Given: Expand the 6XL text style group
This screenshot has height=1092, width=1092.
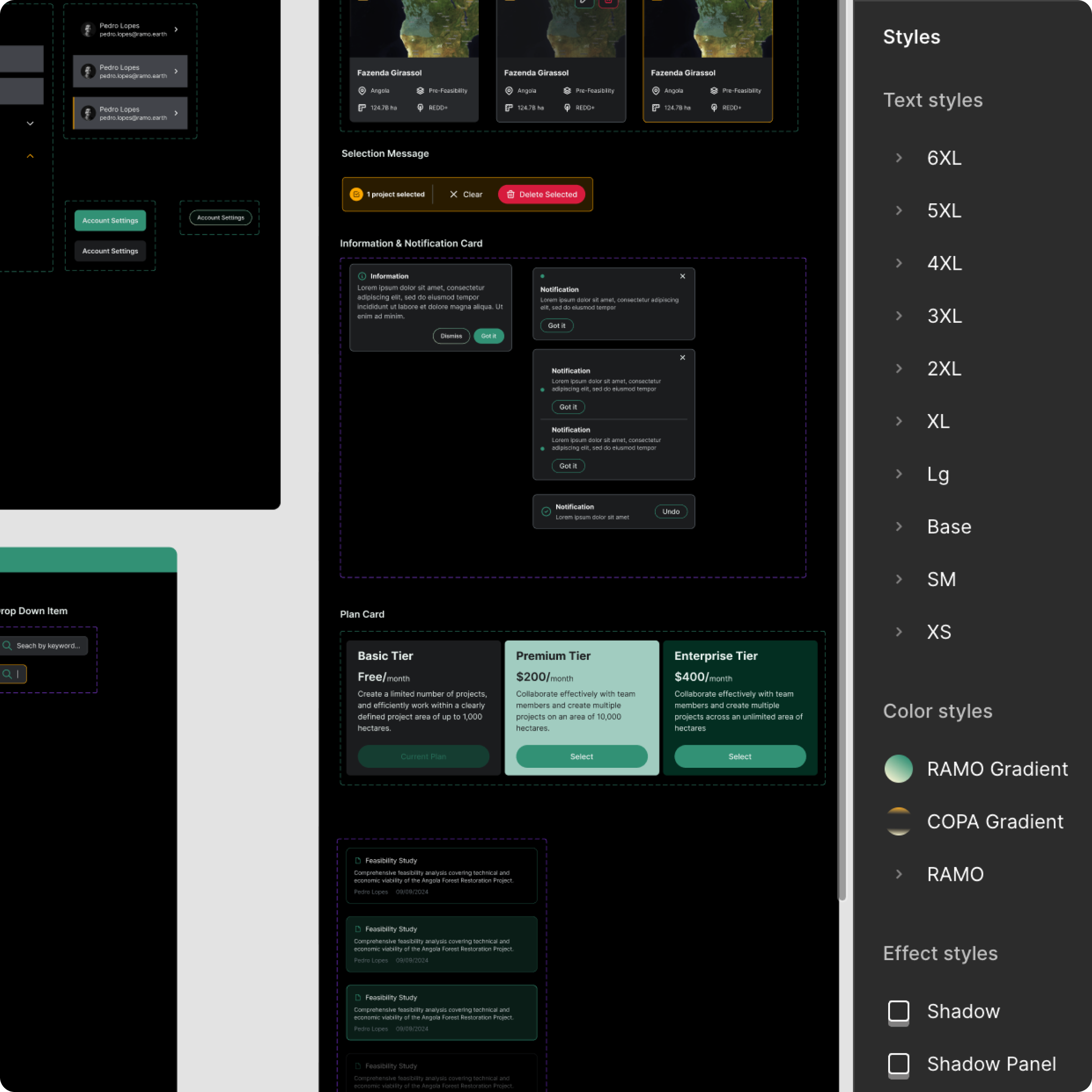Looking at the screenshot, I should point(899,158).
